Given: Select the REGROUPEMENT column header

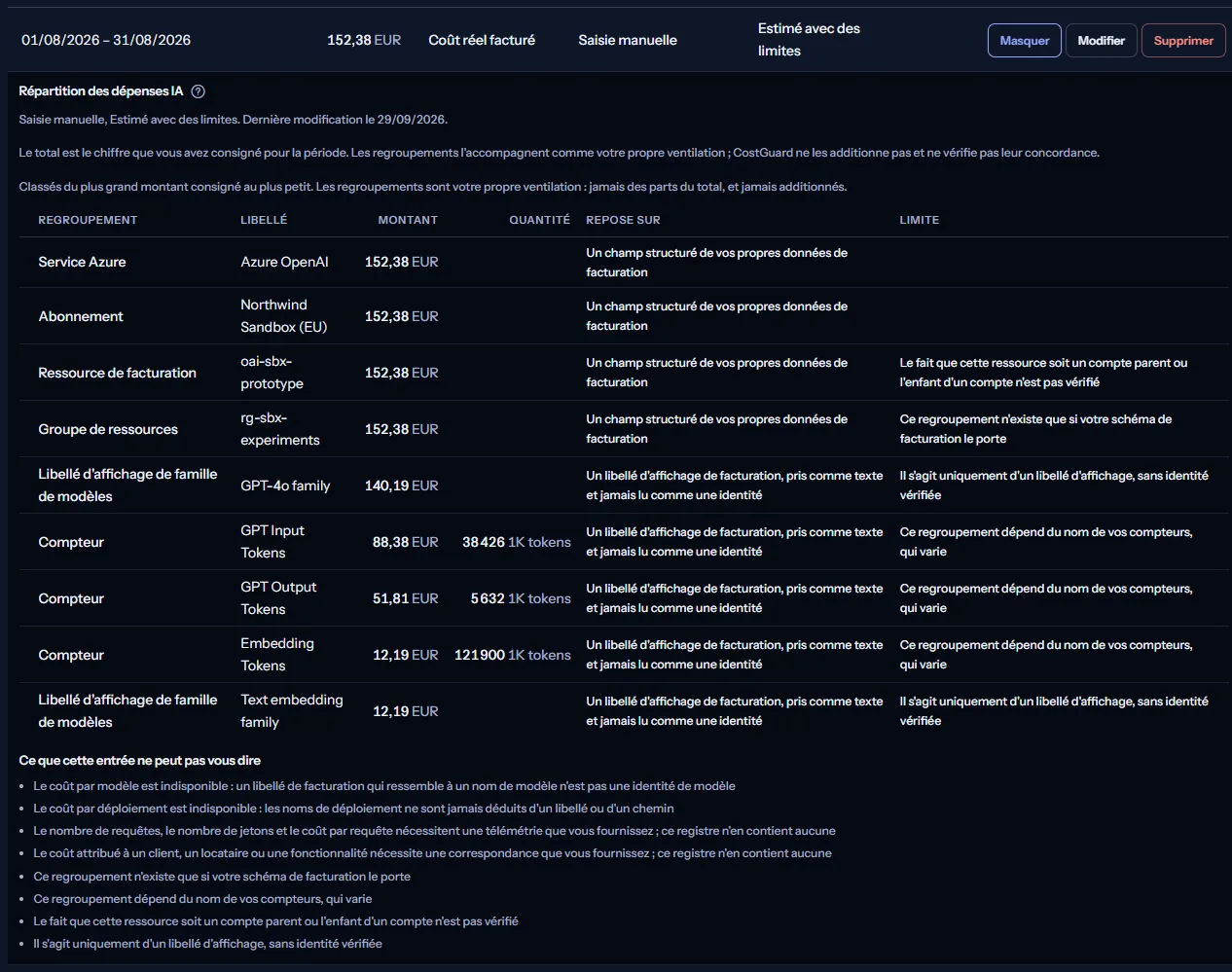Looking at the screenshot, I should (88, 220).
